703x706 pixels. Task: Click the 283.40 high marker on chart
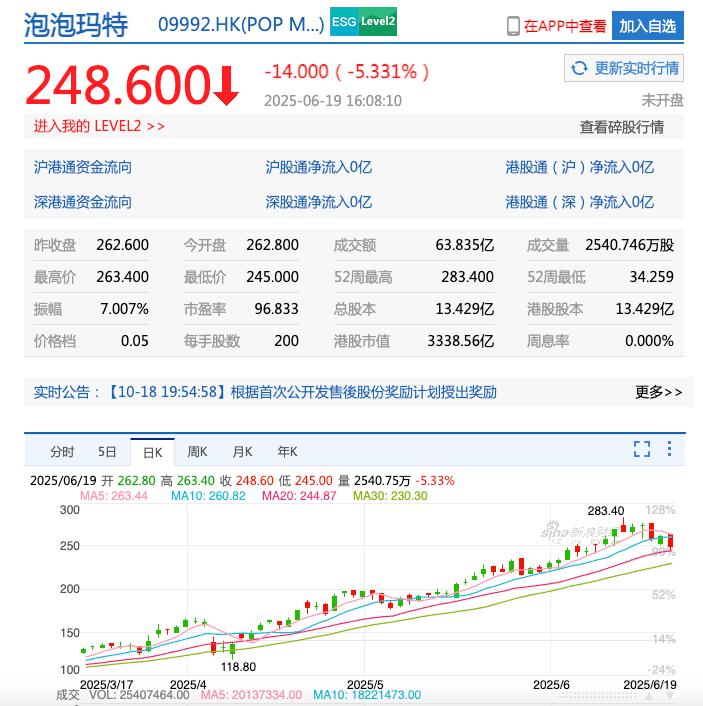(606, 511)
